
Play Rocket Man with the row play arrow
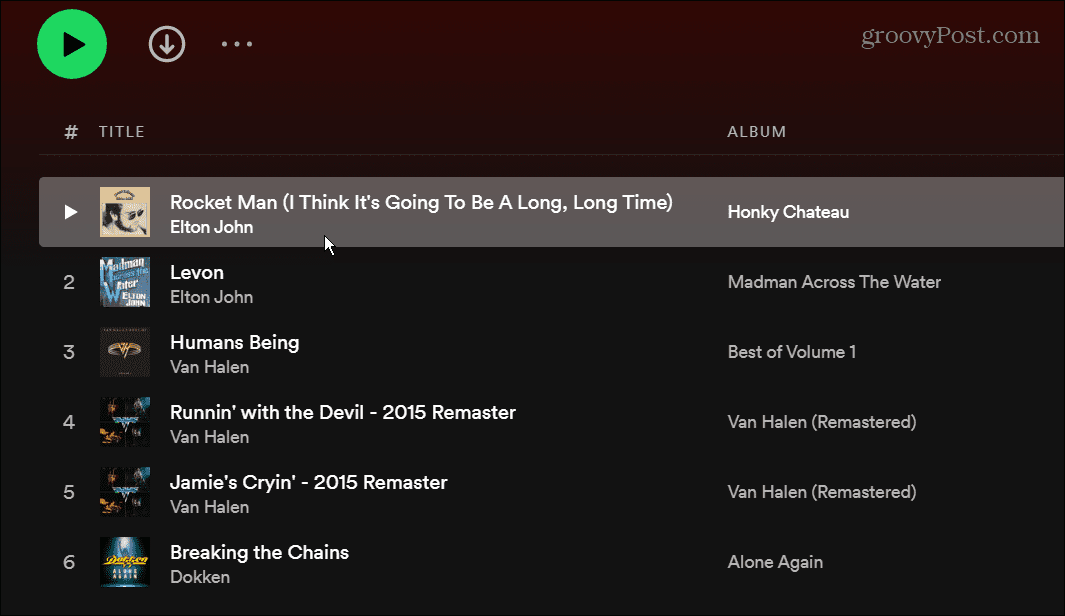(70, 212)
